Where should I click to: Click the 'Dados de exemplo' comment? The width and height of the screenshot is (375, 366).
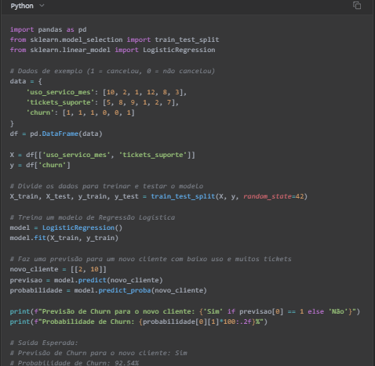[112, 71]
